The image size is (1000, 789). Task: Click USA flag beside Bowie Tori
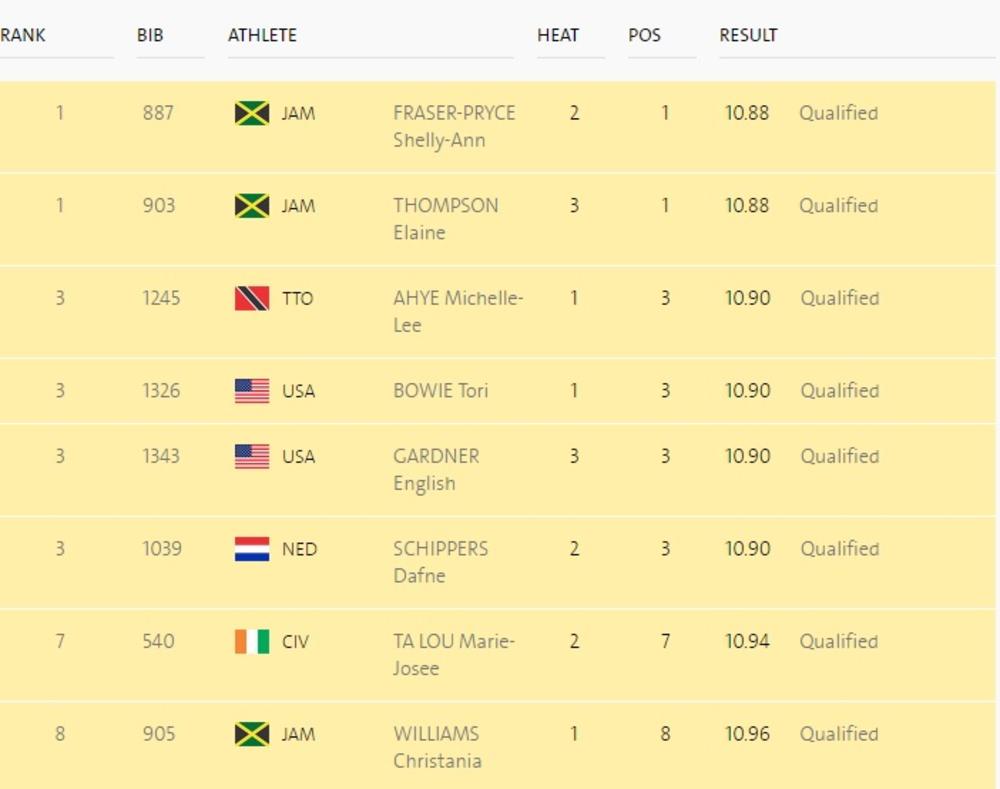point(252,391)
